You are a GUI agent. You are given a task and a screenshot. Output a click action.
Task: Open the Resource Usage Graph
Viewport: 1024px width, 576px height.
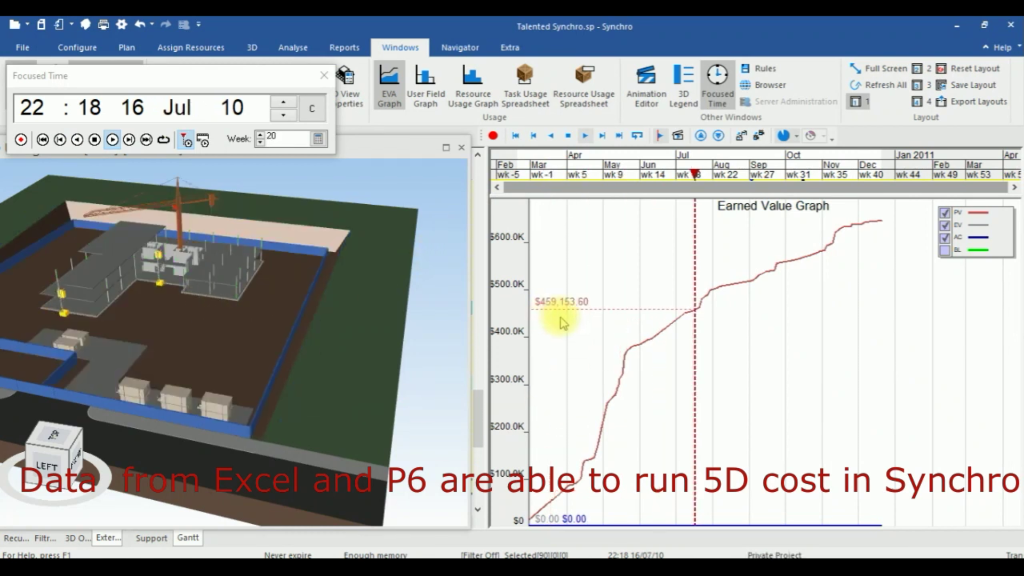pos(473,86)
